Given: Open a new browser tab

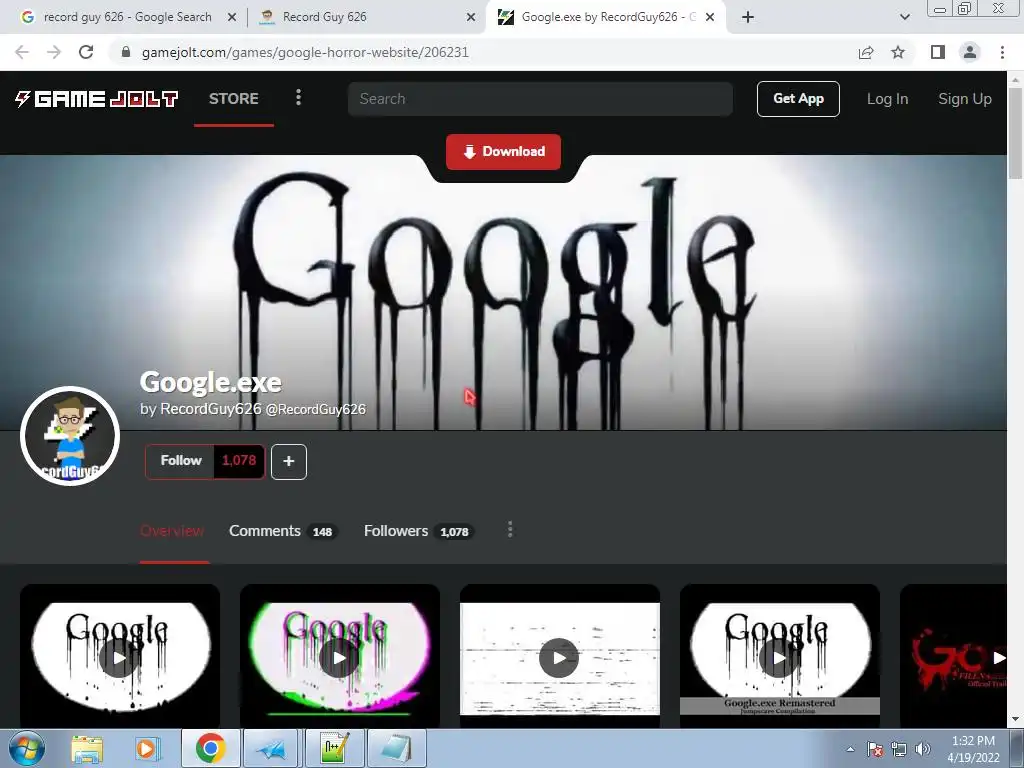Looking at the screenshot, I should [748, 17].
